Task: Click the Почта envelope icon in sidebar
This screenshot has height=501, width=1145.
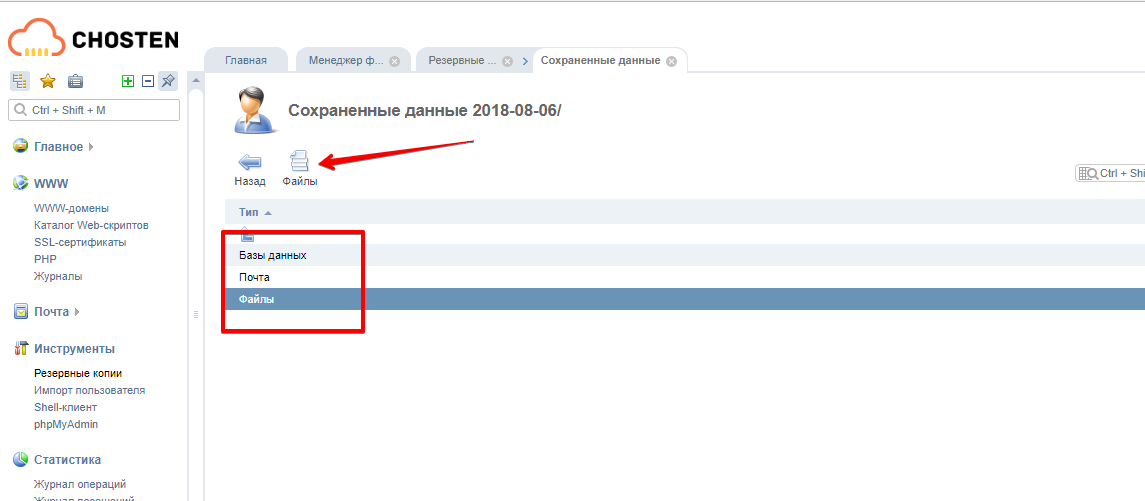Action: coord(21,312)
